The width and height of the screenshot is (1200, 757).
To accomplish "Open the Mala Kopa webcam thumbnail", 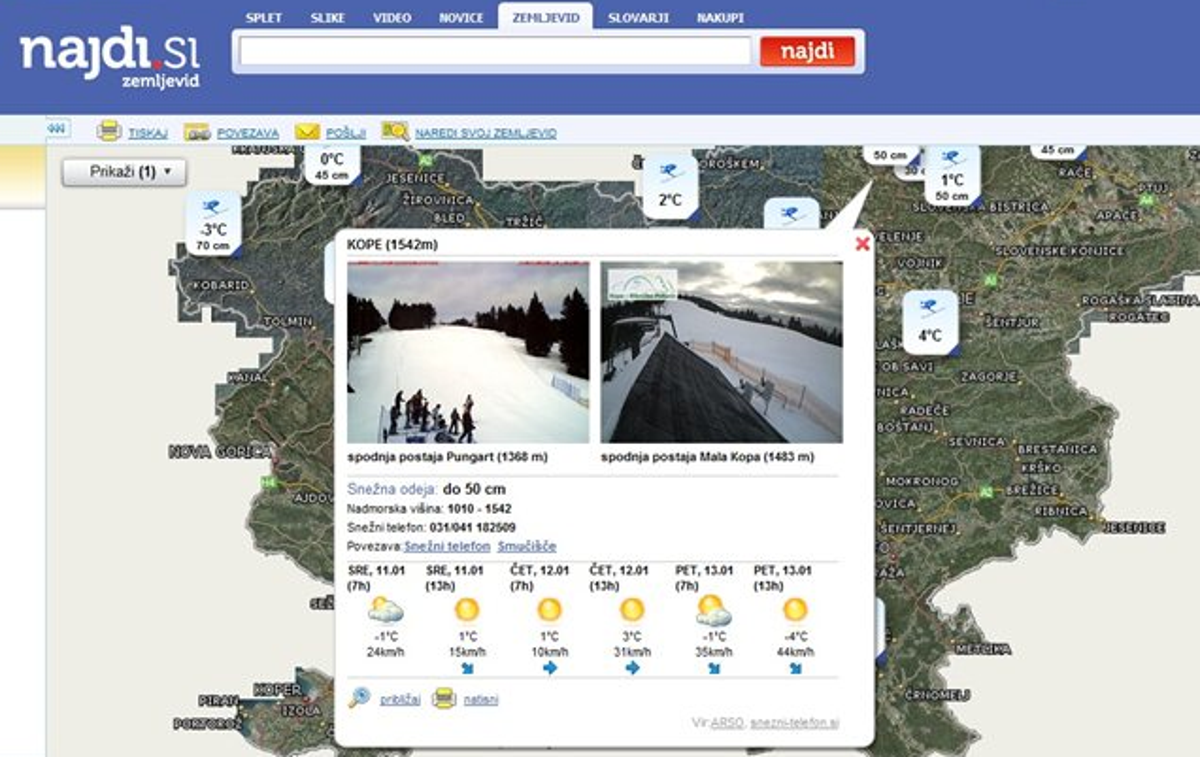I will pos(722,353).
